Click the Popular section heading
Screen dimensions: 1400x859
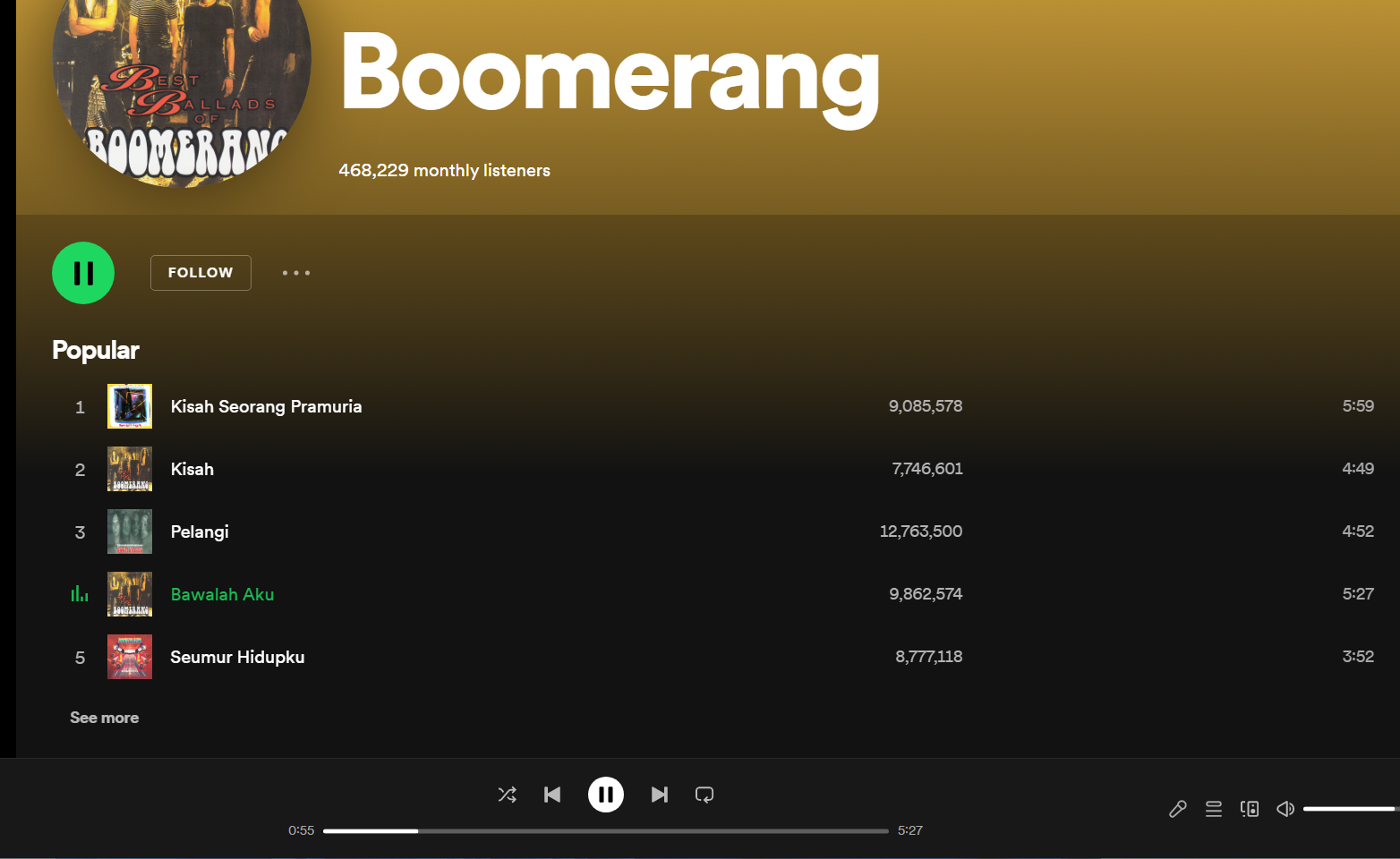[x=96, y=350]
